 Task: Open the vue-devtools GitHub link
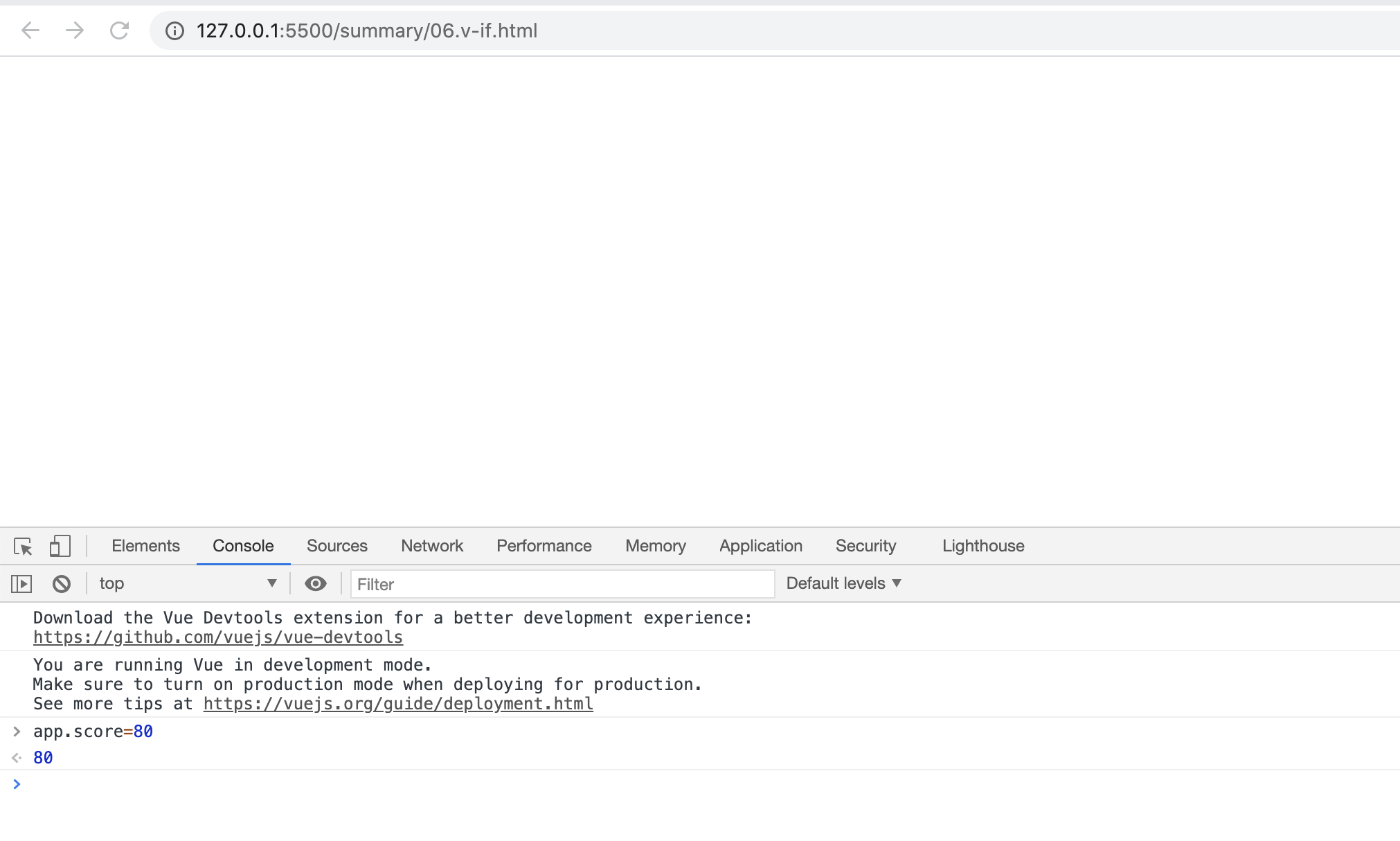(x=218, y=637)
